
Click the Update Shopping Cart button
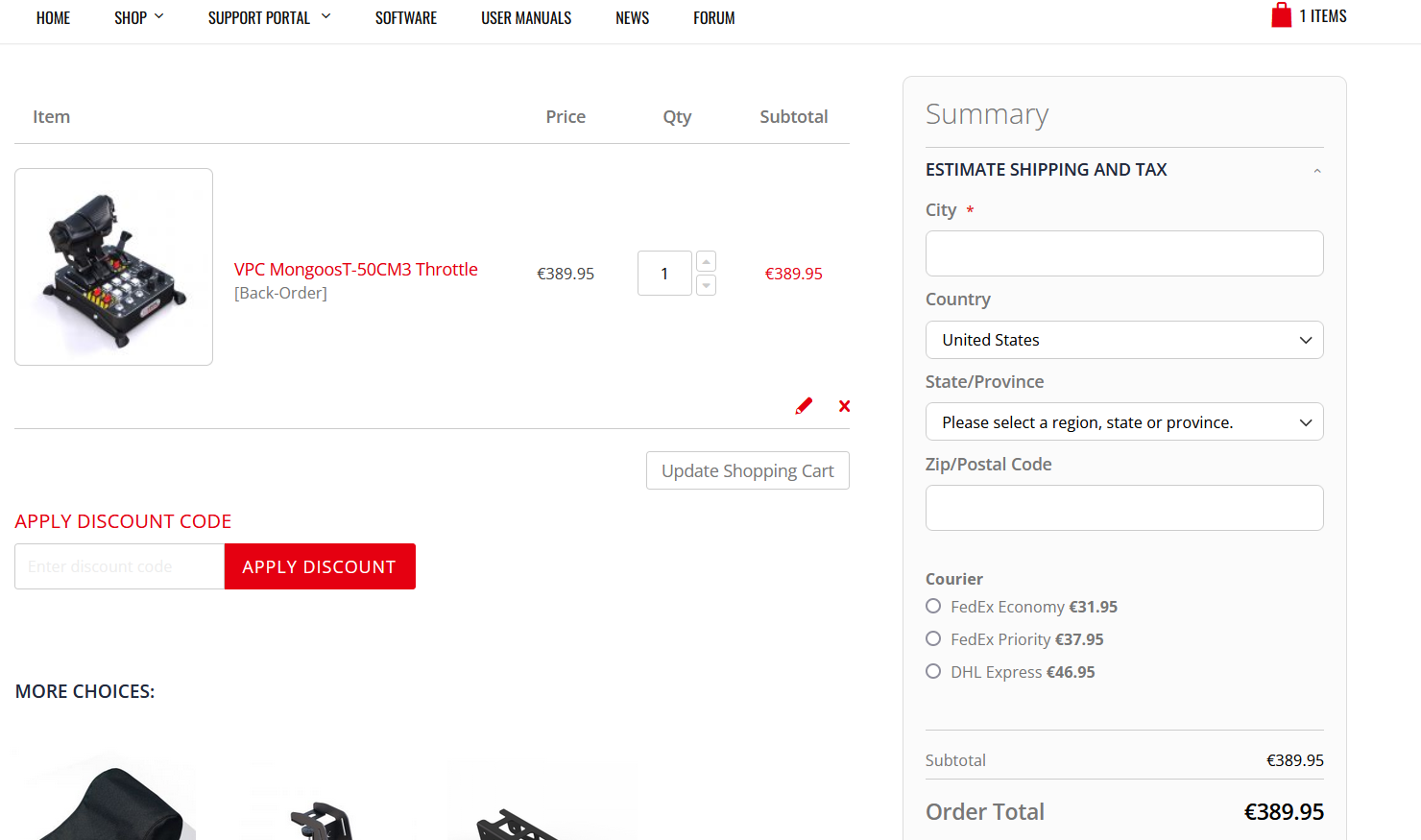(x=748, y=470)
